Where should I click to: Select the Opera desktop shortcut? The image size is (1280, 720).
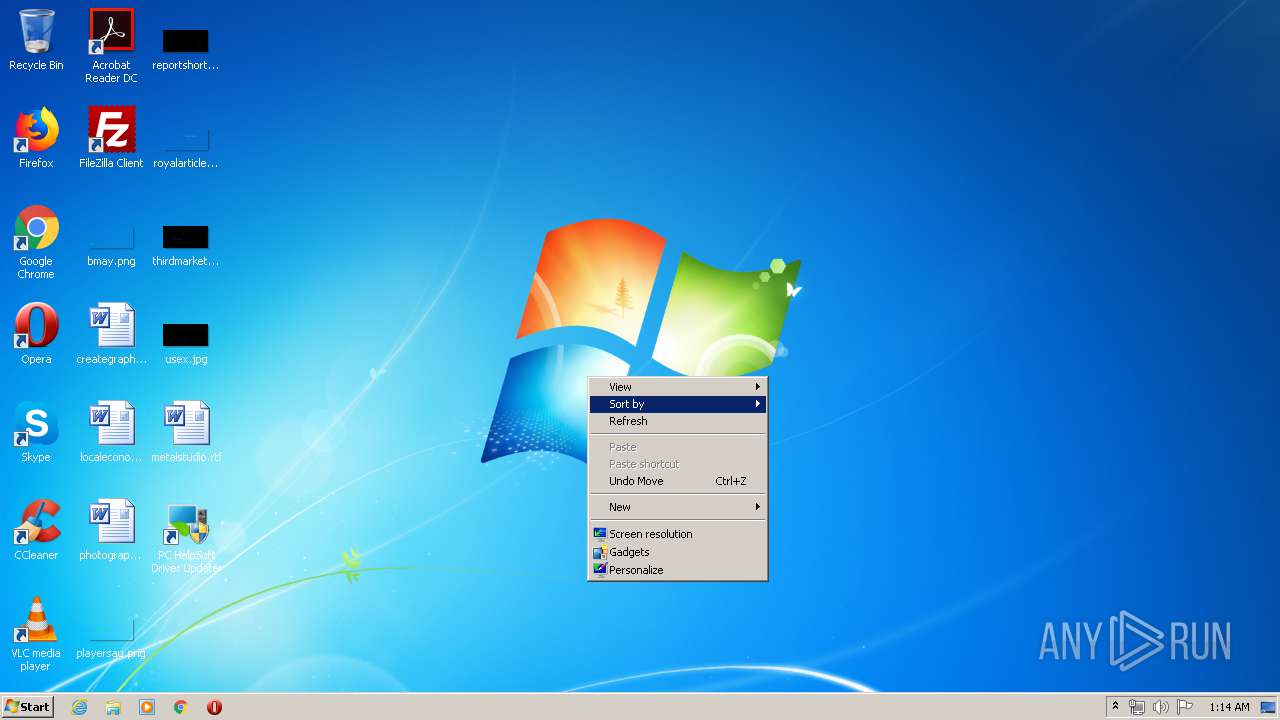[x=36, y=334]
